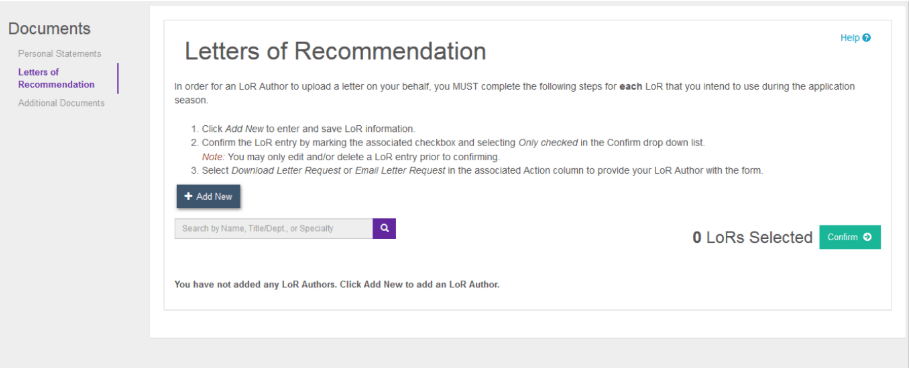Click the red Note label
Image resolution: width=910 pixels, height=368 pixels.
click(213, 157)
